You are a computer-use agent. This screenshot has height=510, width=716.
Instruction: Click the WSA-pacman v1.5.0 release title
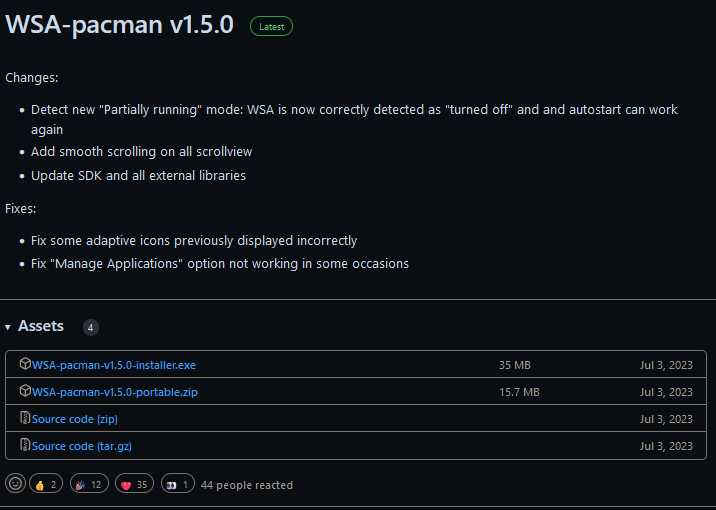[120, 25]
